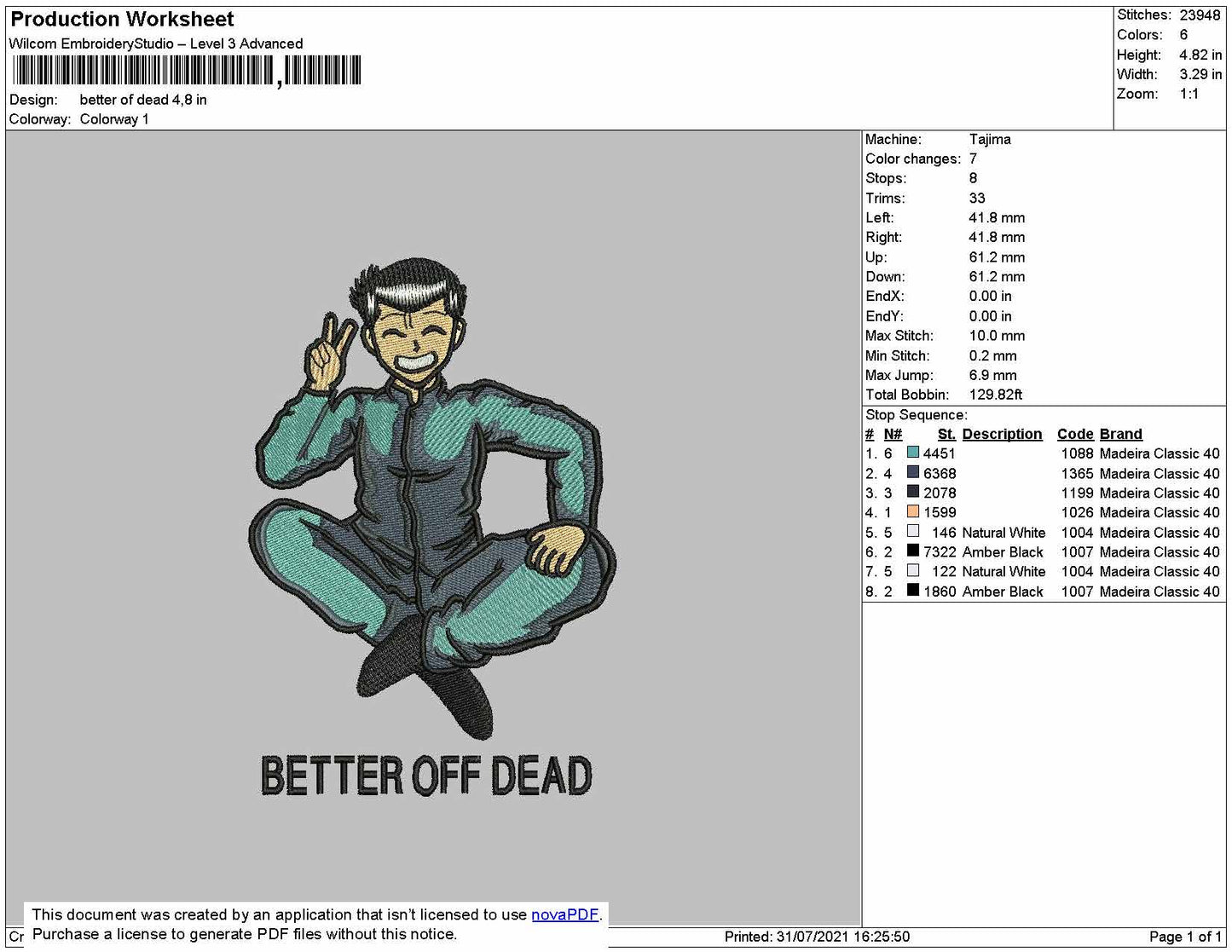Click 'Amber Black' in stop row 6
1232x952 pixels.
click(x=1003, y=552)
